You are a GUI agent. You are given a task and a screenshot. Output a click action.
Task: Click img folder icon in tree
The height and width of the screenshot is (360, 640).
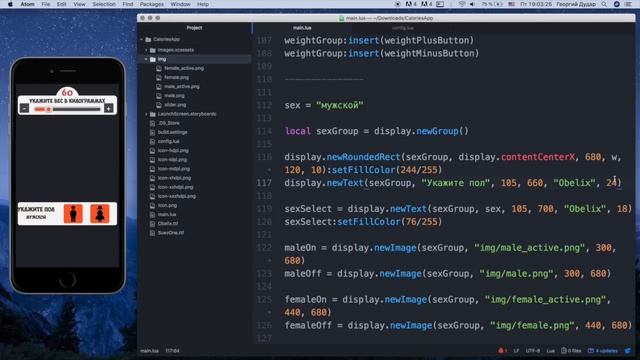tap(153, 59)
